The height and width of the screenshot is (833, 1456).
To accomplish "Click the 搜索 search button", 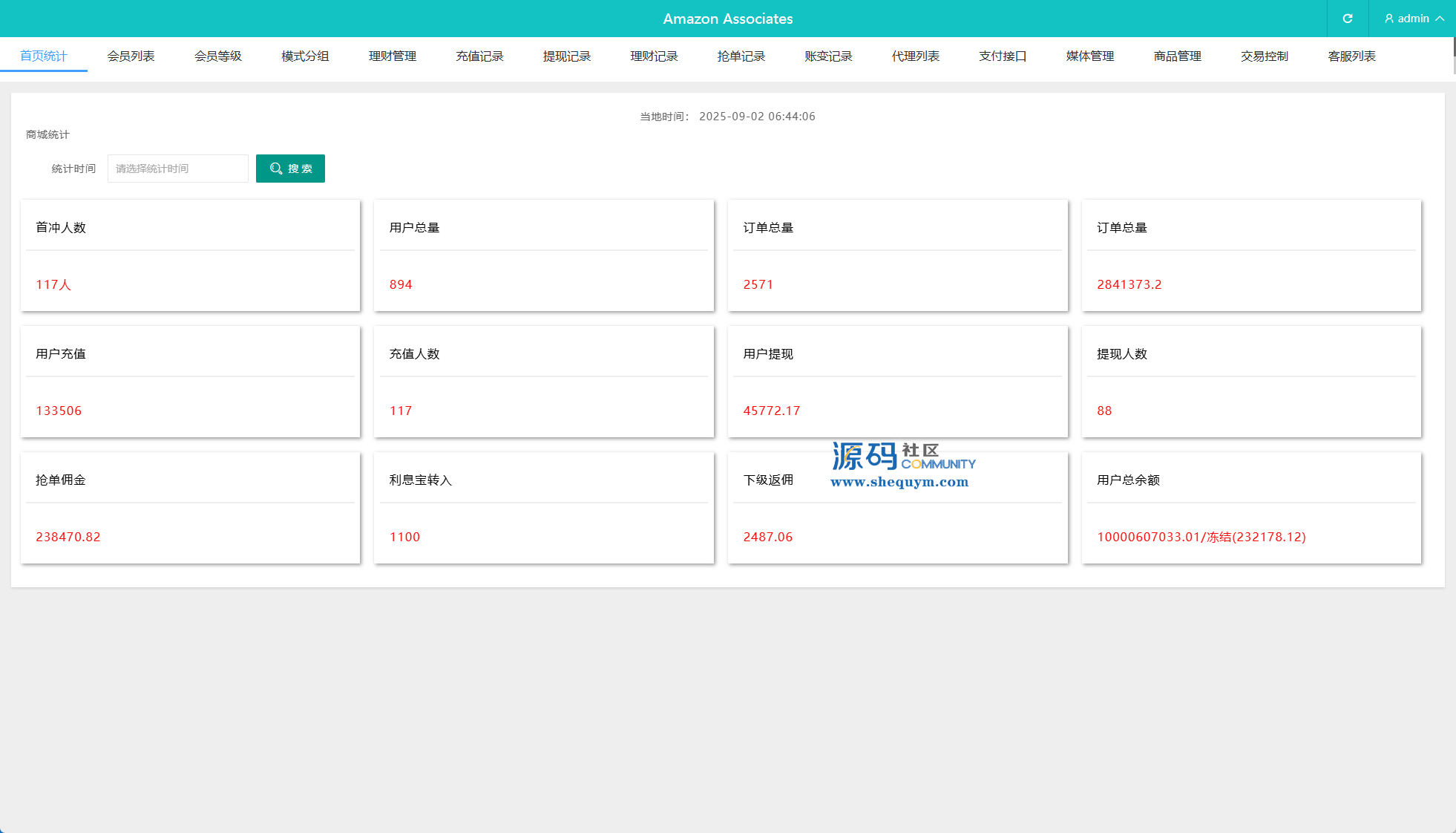I will pos(290,169).
